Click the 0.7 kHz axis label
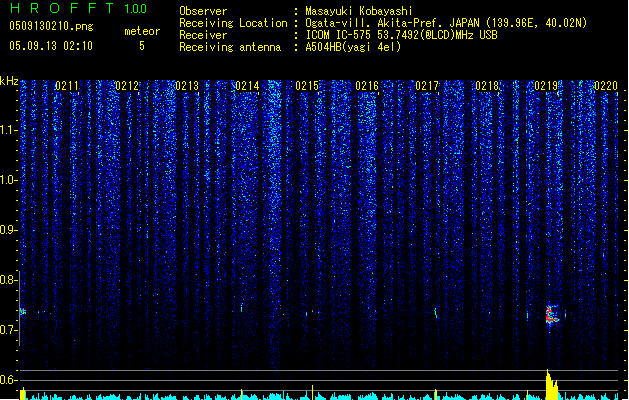629x400 pixels. [9, 330]
